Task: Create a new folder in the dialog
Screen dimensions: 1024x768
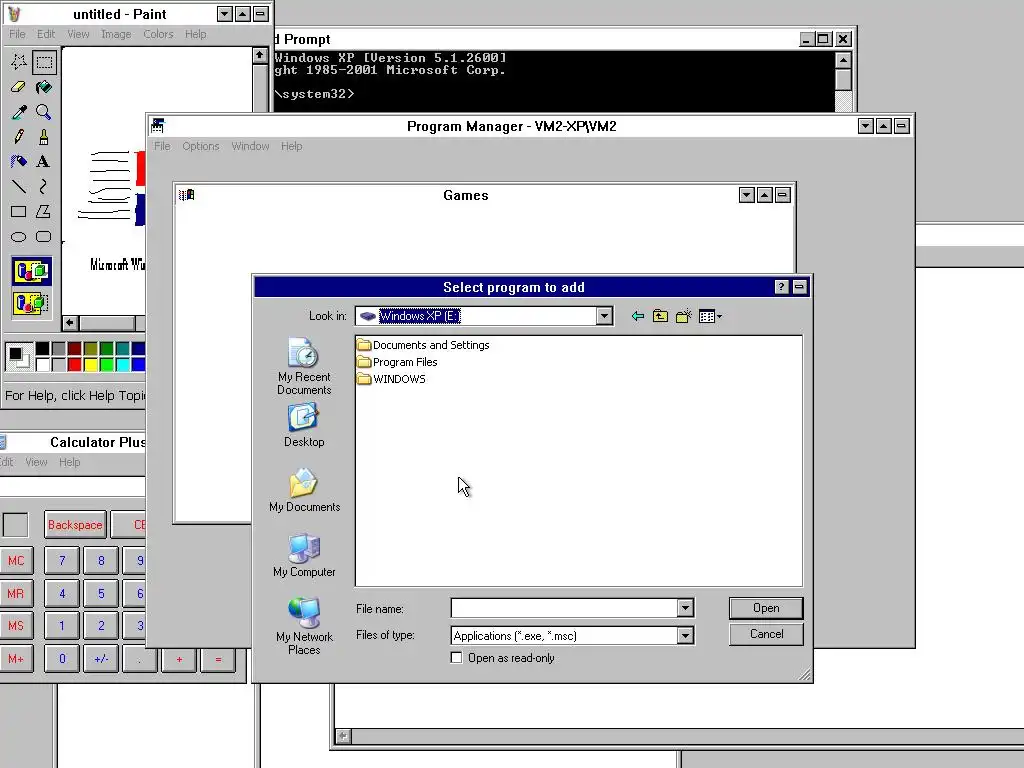Action: tap(684, 316)
